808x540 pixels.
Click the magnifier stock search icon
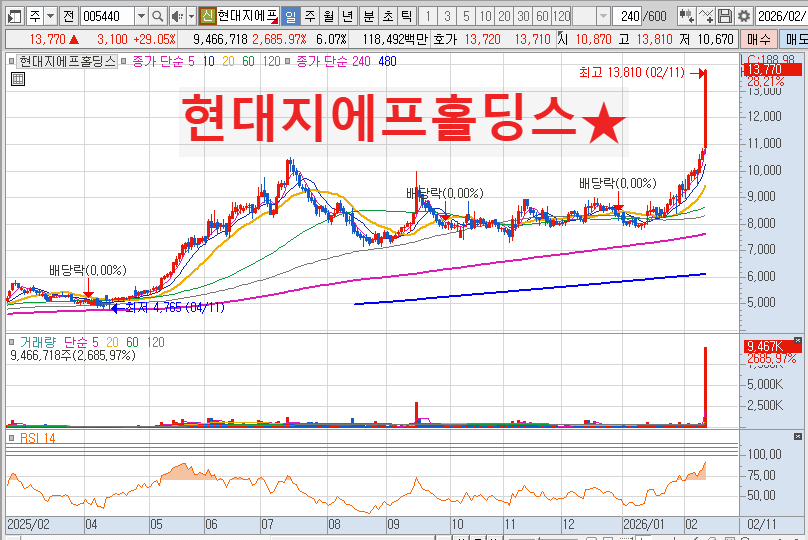click(x=158, y=16)
